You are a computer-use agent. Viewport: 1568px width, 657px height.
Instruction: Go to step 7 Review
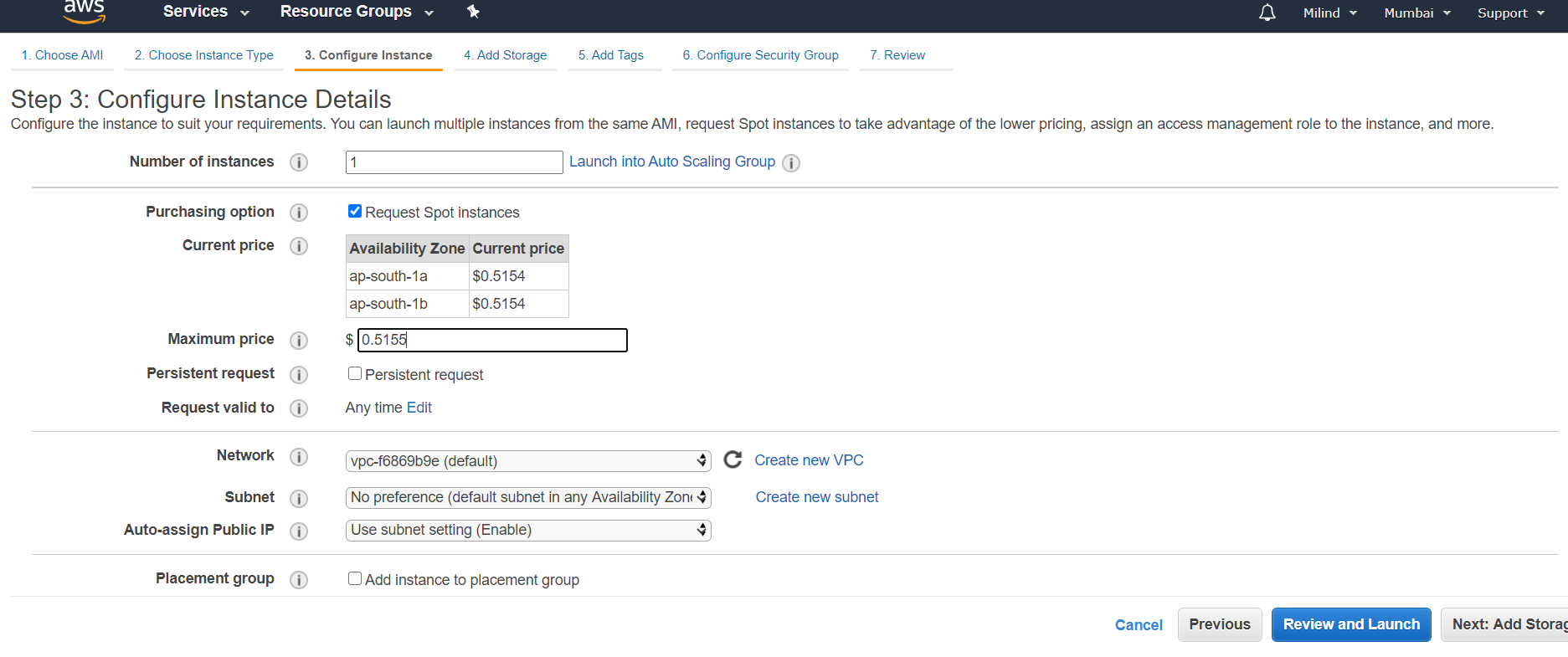point(897,55)
